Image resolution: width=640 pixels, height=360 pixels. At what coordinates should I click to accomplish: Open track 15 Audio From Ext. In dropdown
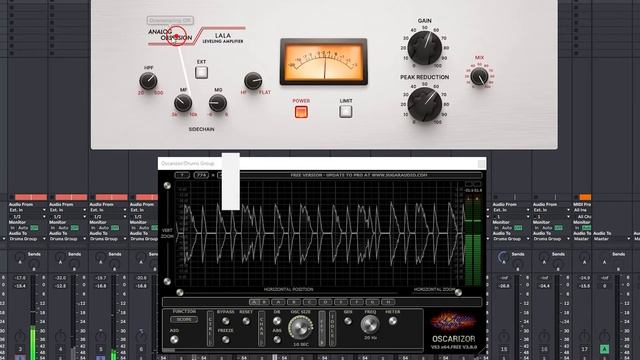[511, 210]
